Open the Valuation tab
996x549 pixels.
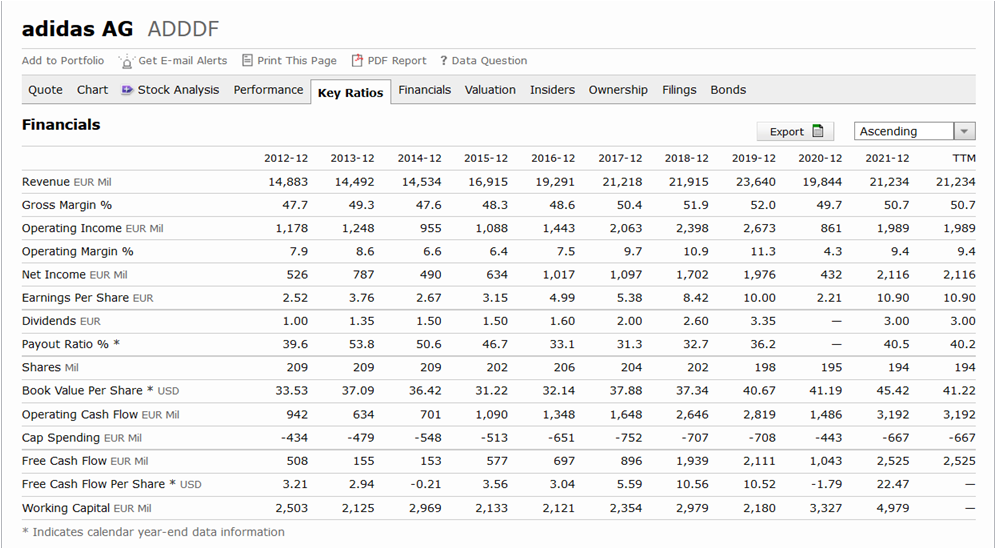(x=490, y=90)
